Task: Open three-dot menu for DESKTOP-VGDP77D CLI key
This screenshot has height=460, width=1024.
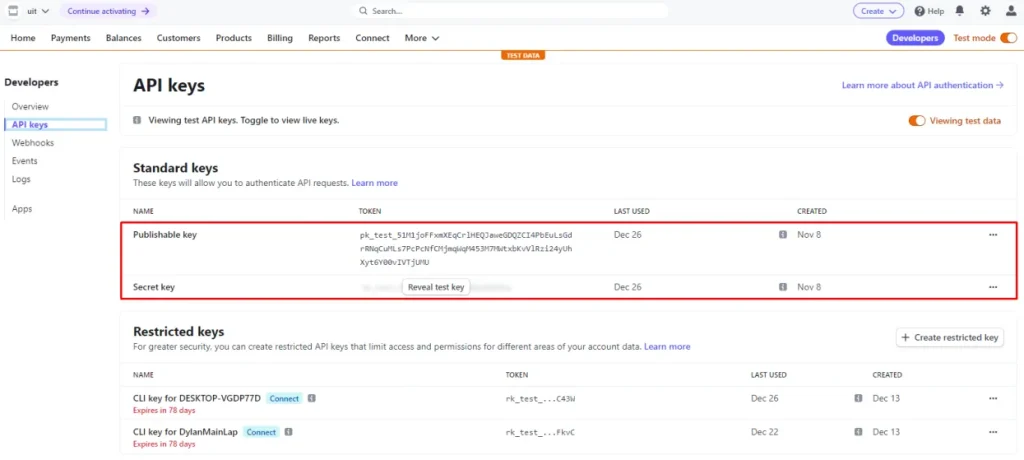Action: 992,398
